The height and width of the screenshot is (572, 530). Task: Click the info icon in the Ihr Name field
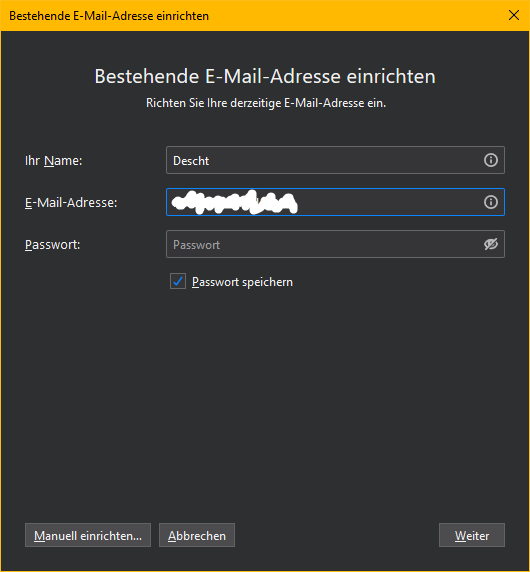[x=491, y=160]
